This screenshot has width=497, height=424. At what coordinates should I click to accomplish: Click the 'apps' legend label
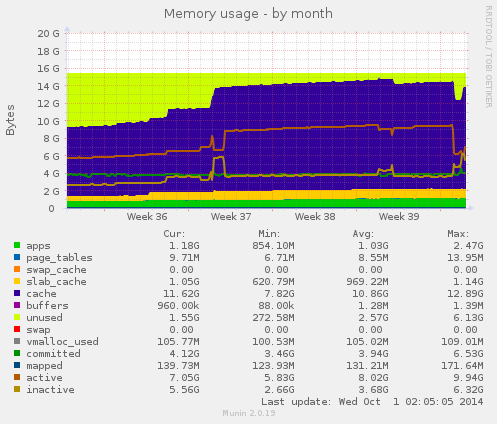(x=38, y=246)
